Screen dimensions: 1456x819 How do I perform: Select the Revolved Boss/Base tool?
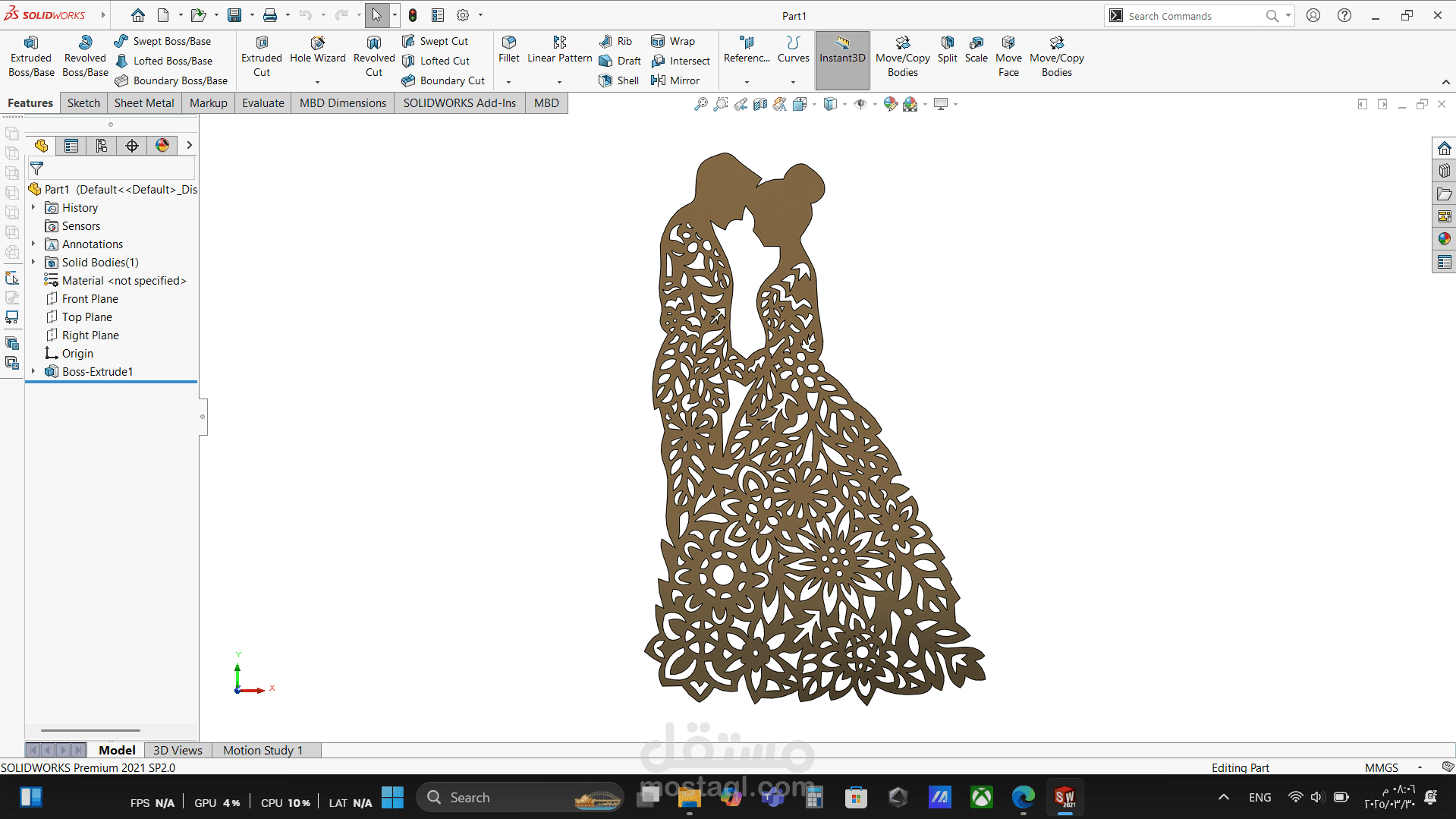pos(85,57)
